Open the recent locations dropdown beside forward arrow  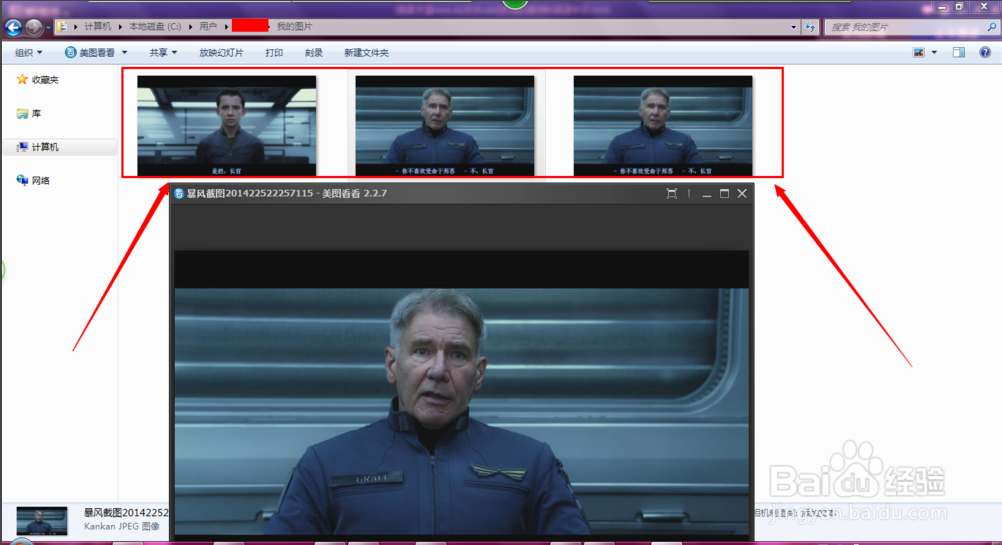pos(49,27)
